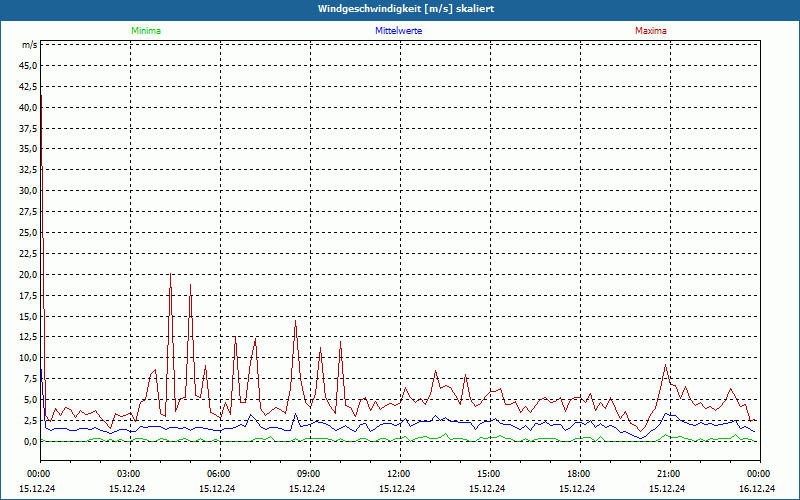This screenshot has height=500, width=800.
Task: Click the '12:00' time axis label
Action: tap(400, 474)
